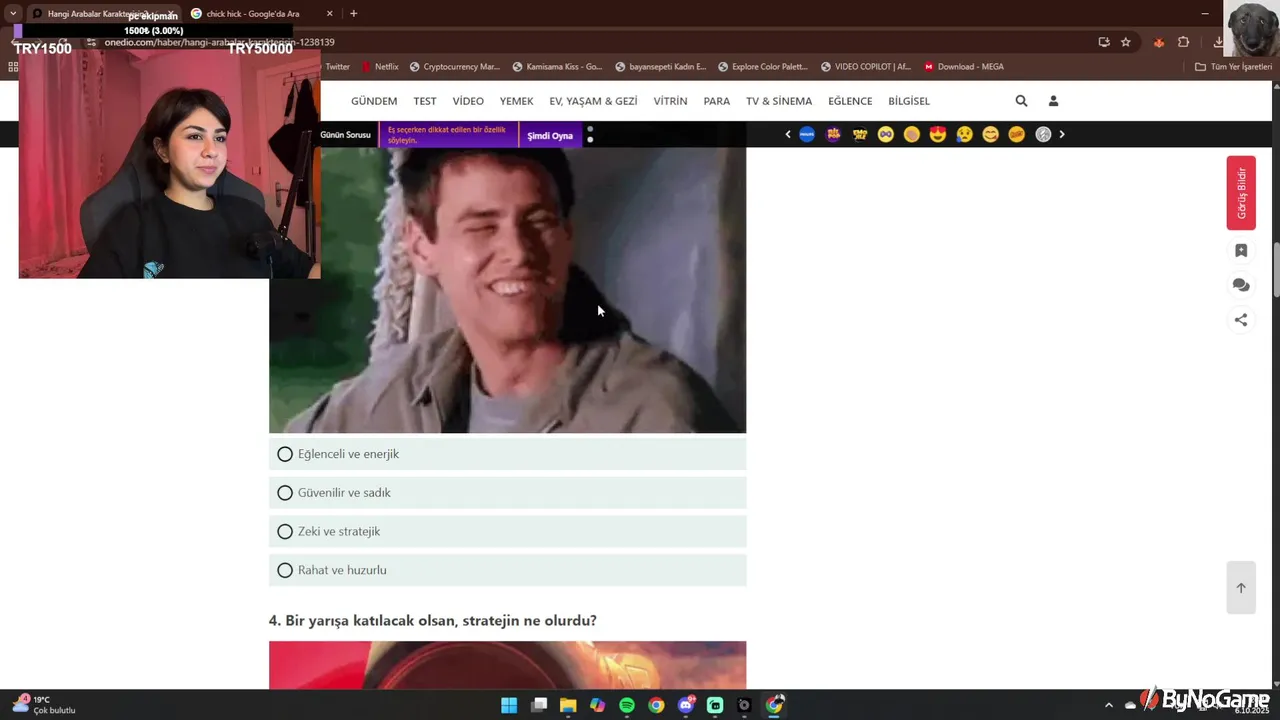
Task: Bookmark this article via the bookmark icon
Action: 1241,251
